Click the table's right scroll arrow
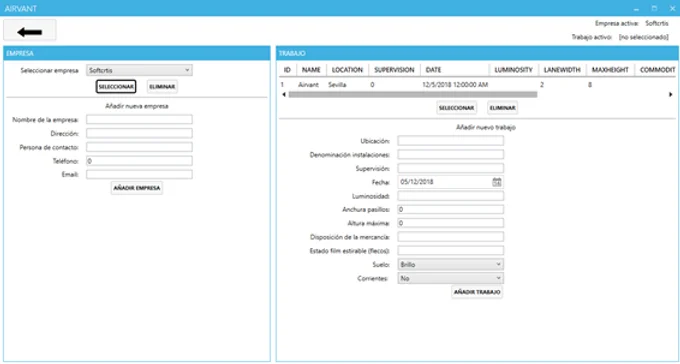Screen dimensions: 680x364 coord(670,95)
